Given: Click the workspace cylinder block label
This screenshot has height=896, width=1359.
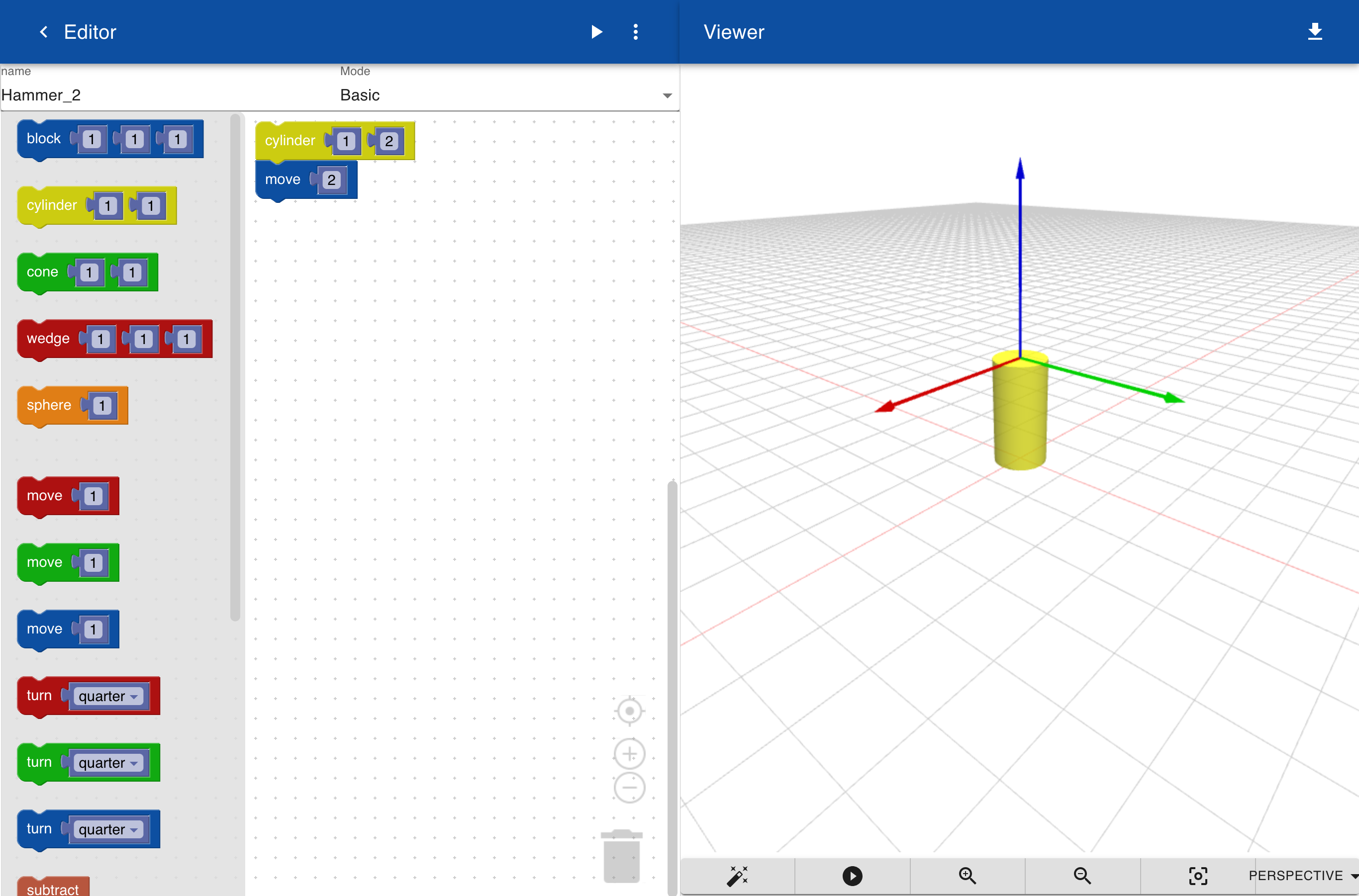Looking at the screenshot, I should pos(290,141).
